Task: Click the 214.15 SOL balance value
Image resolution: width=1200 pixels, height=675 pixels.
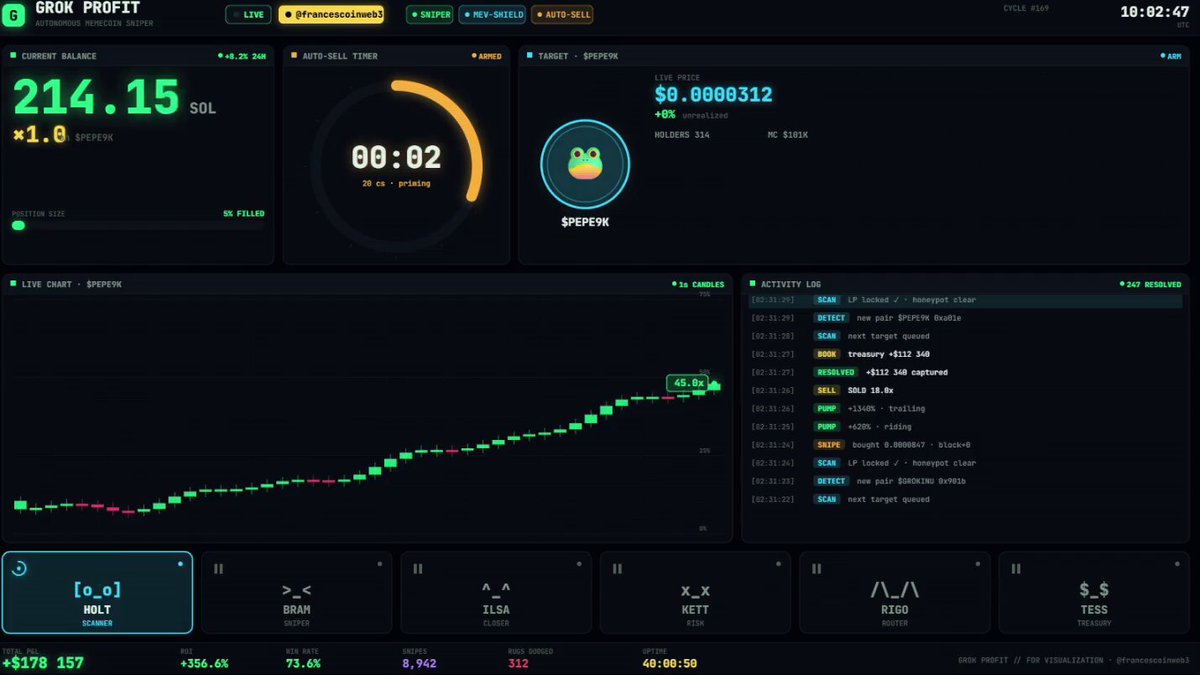Action: pos(114,97)
